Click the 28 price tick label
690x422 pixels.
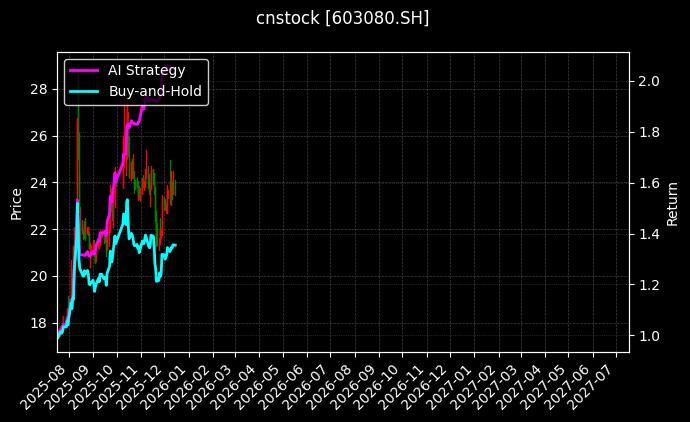pos(39,89)
